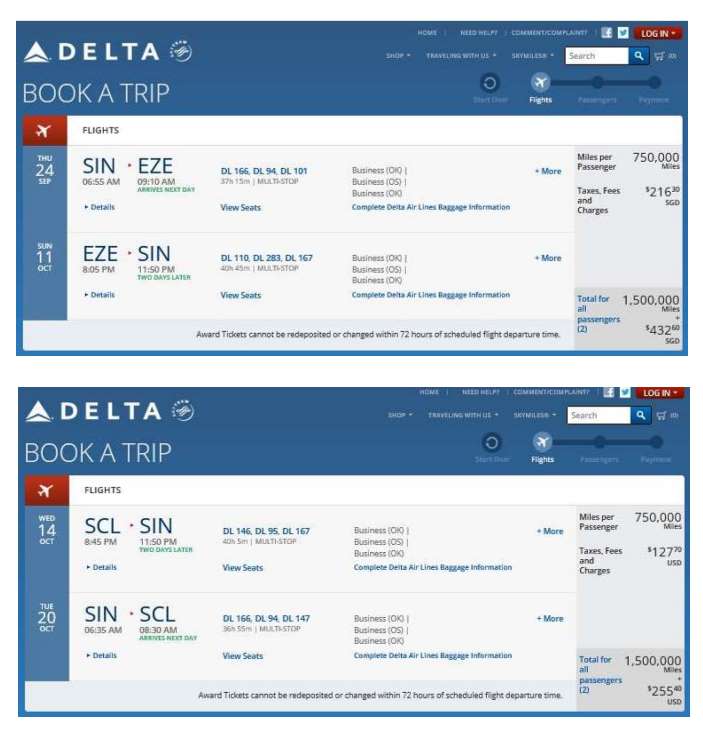Viewport: 703px width, 734px height.
Task: Click the Start Over circular icon above SIN–EZE flights
Action: point(490,82)
